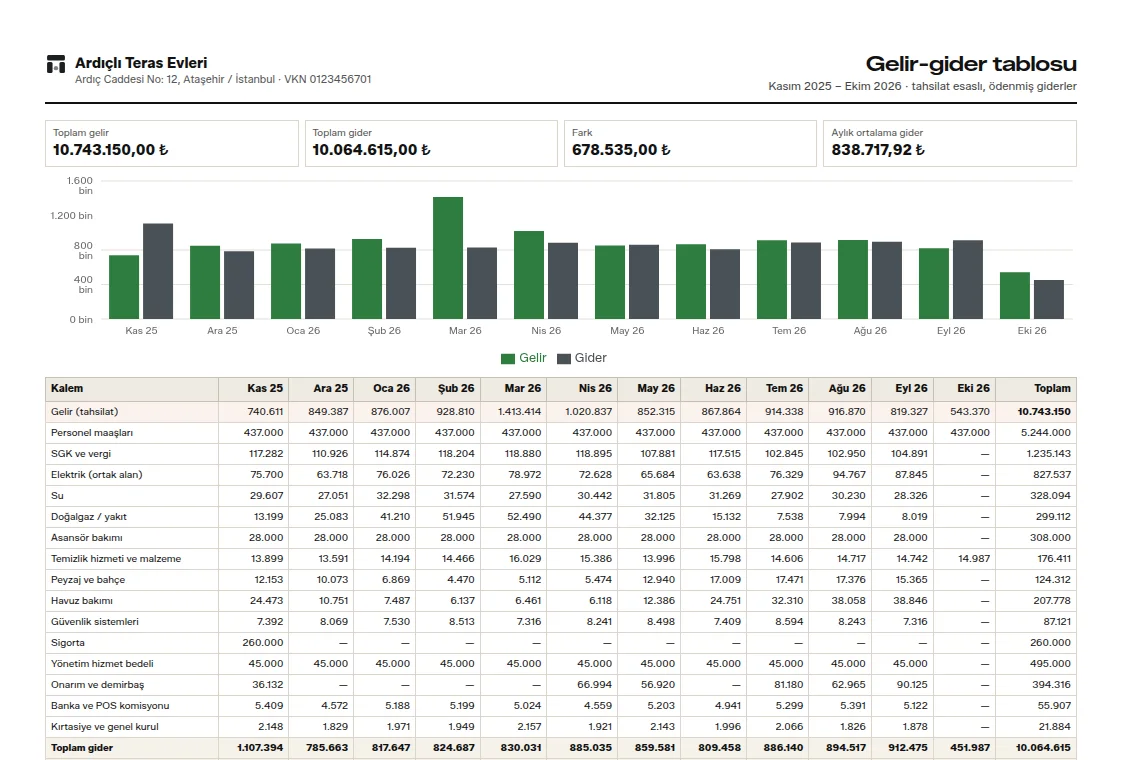The height and width of the screenshot is (760, 1122).
Task: Select the Toplam gelir summary card
Action: pyautogui.click(x=172, y=143)
